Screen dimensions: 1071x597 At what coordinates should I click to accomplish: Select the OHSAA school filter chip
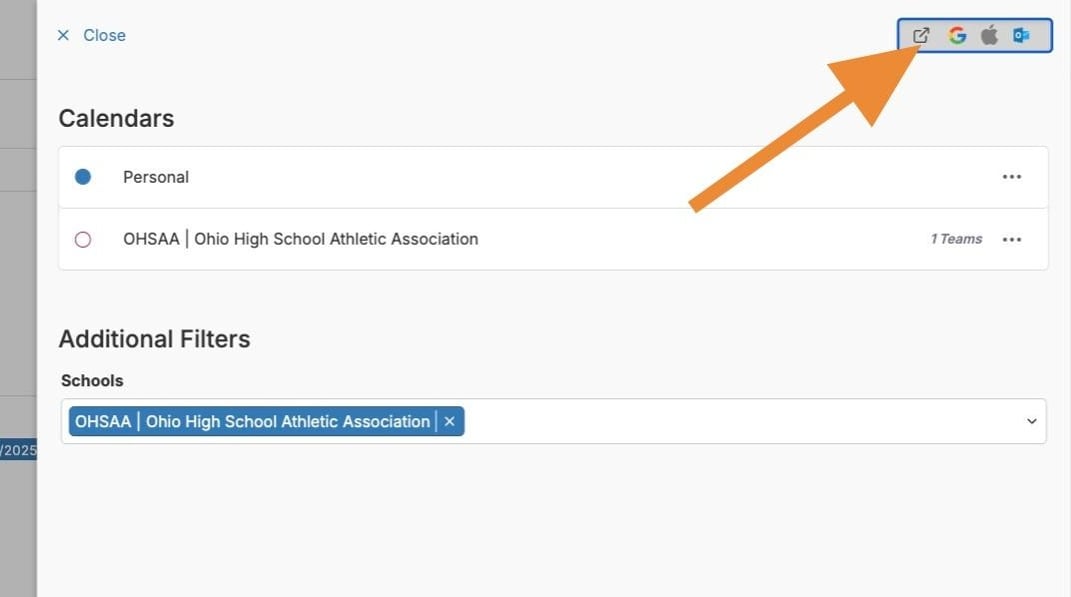tap(252, 422)
